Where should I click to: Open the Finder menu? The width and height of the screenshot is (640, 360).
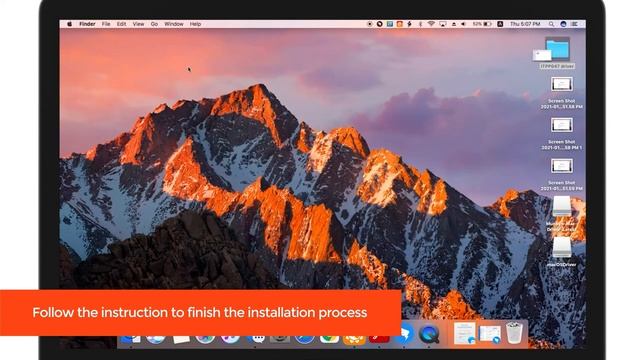coord(87,24)
